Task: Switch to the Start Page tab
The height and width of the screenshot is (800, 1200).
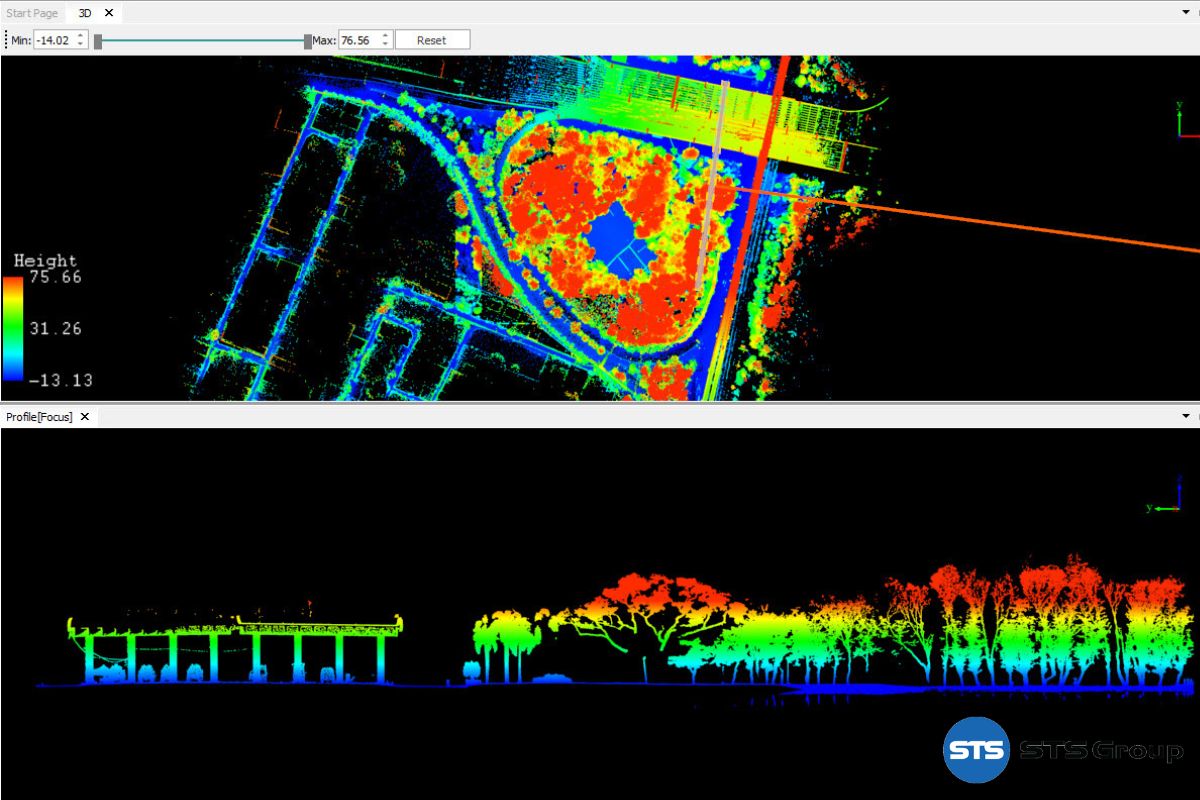Action: click(32, 13)
